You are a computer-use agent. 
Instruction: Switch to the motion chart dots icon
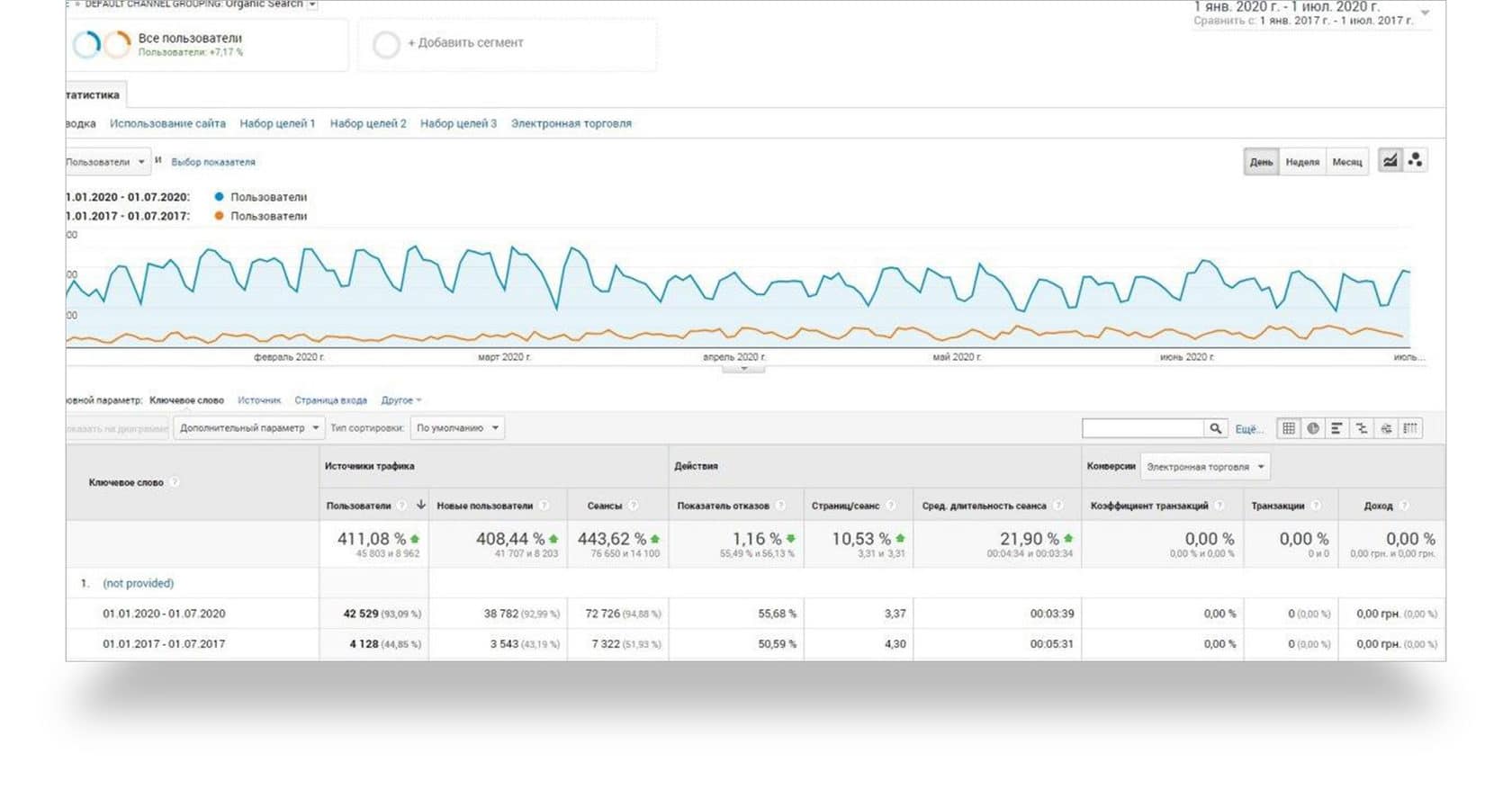pos(1415,161)
